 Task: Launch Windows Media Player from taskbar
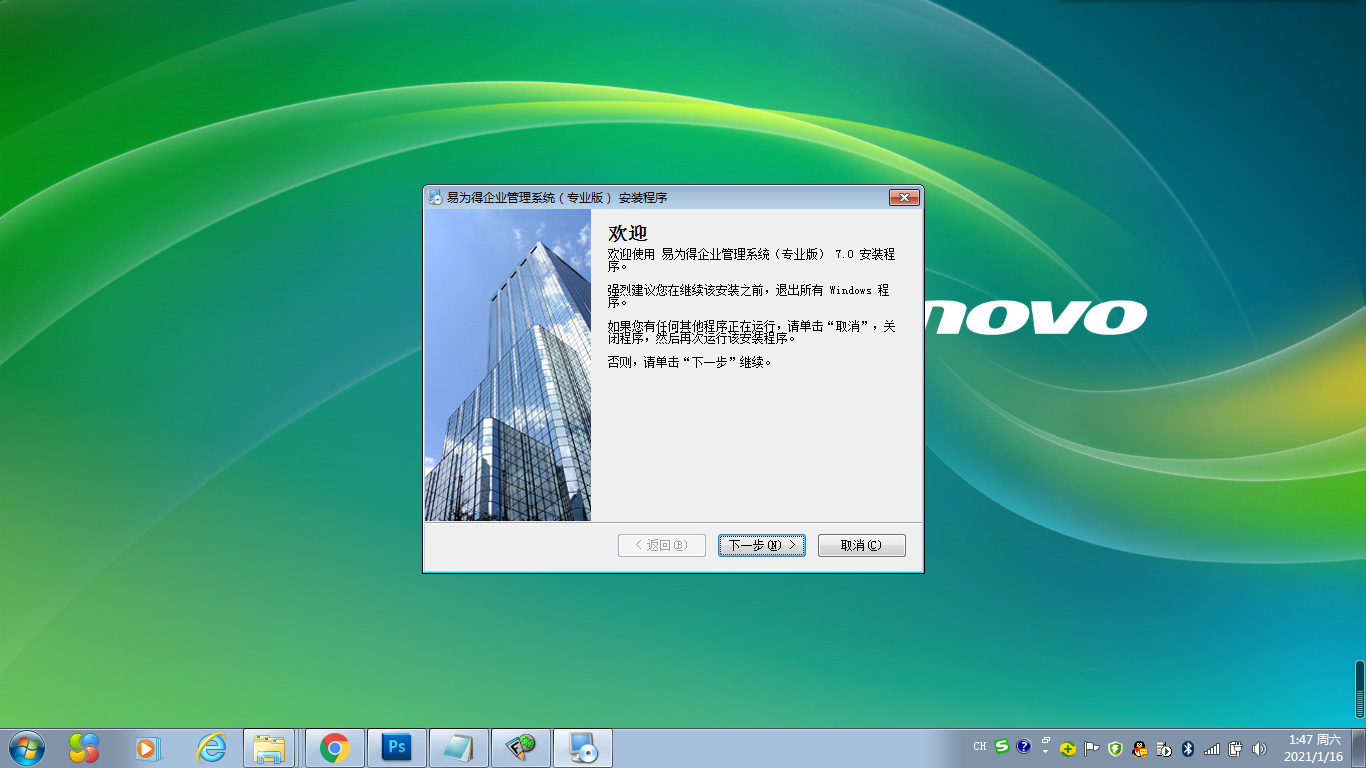[147, 748]
